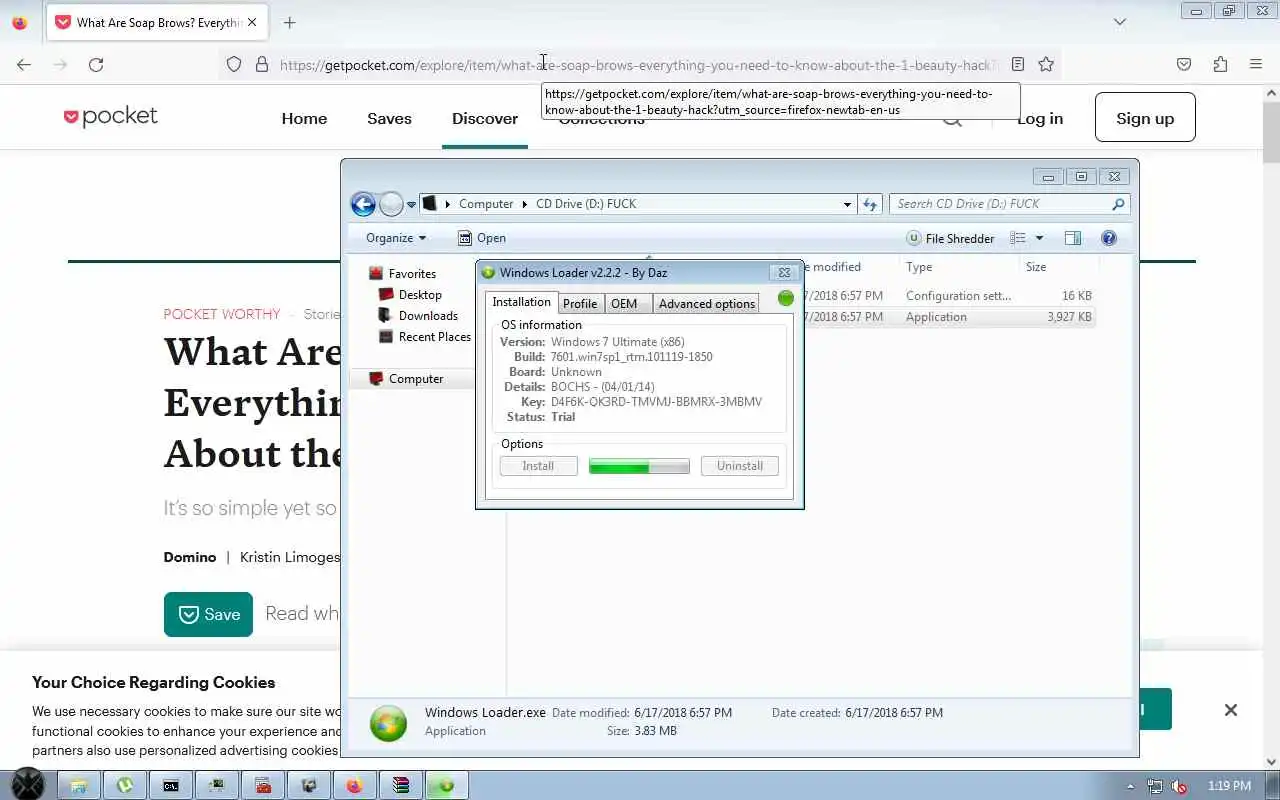Image resolution: width=1280 pixels, height=800 pixels.
Task: Click Open in the Explorer toolbar
Action: click(x=482, y=238)
